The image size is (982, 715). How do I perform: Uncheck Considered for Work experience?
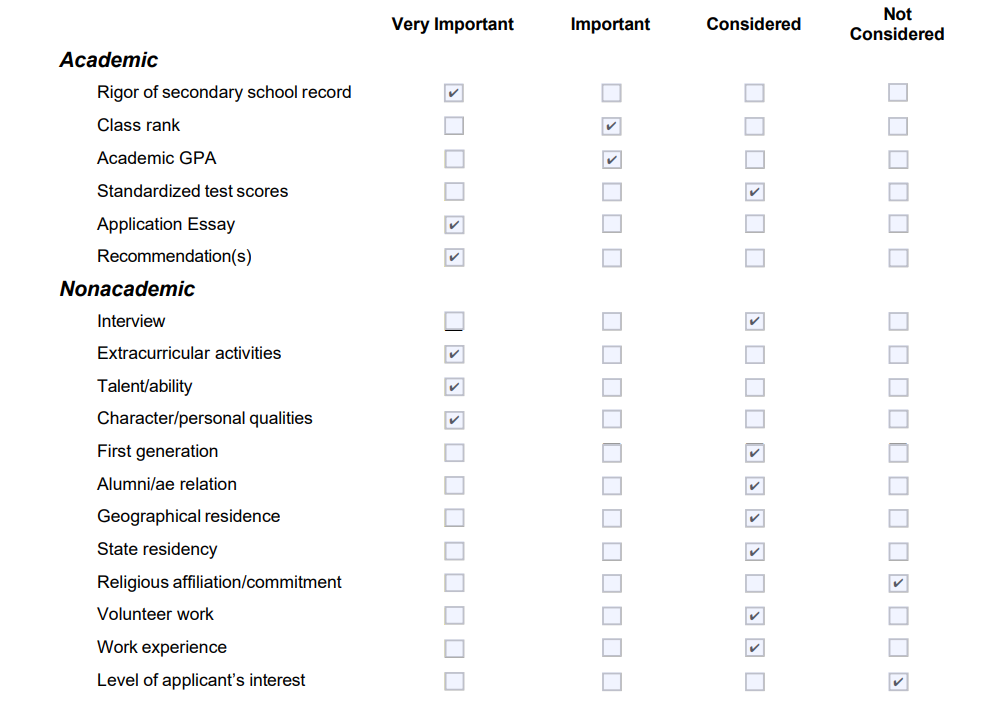pyautogui.click(x=755, y=647)
